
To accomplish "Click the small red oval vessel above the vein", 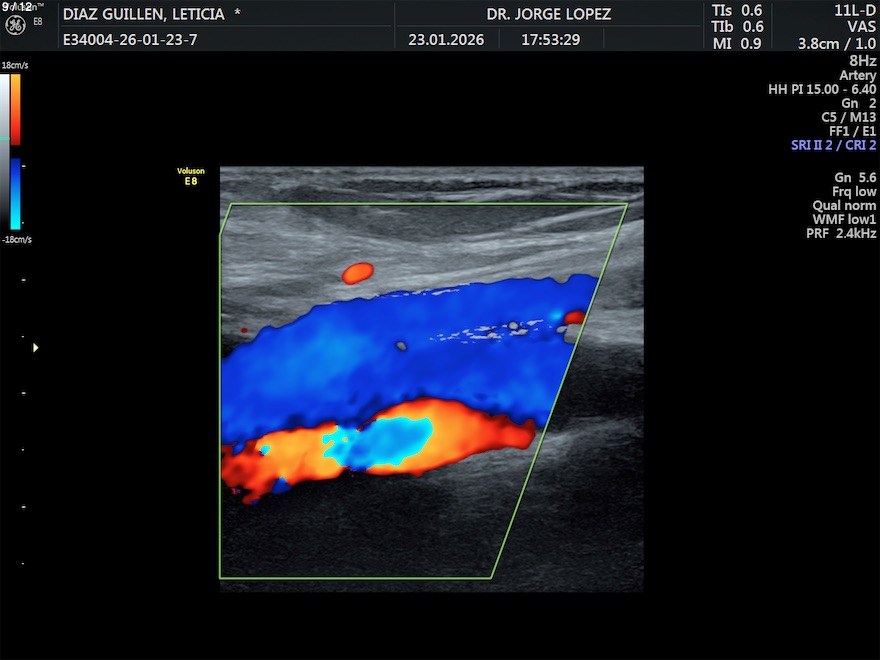I will point(357,272).
